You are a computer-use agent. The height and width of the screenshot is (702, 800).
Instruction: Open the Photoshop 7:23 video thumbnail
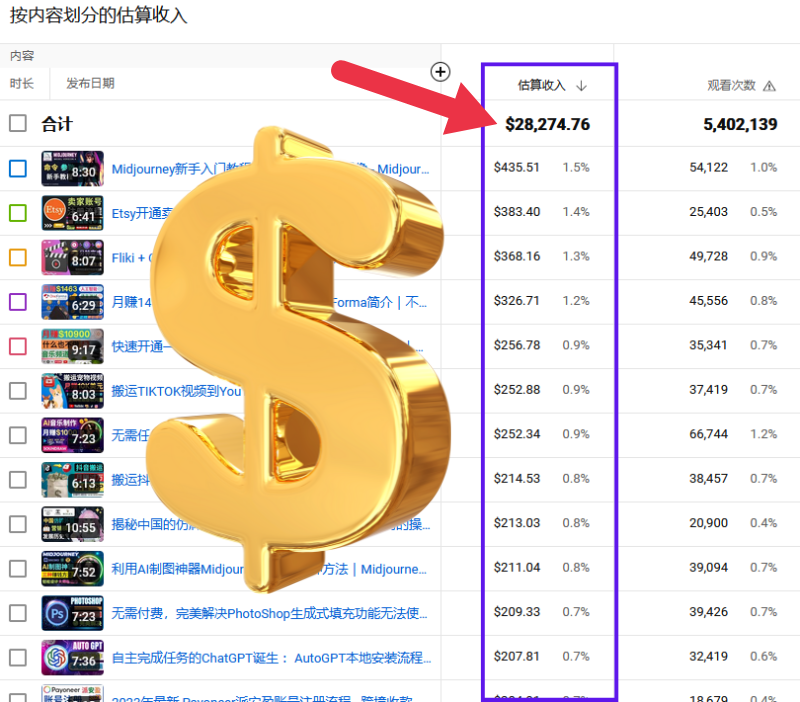(72, 612)
